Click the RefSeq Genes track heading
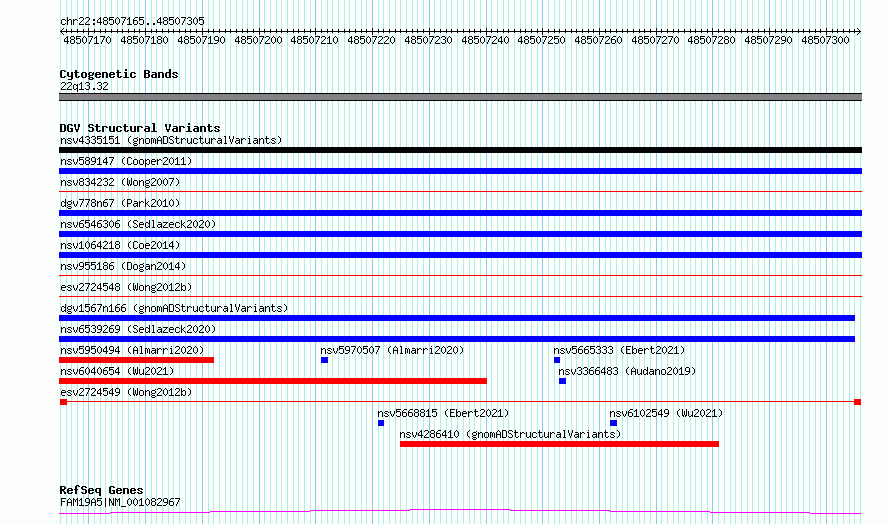Viewport: 890px width, 524px height. point(101,490)
